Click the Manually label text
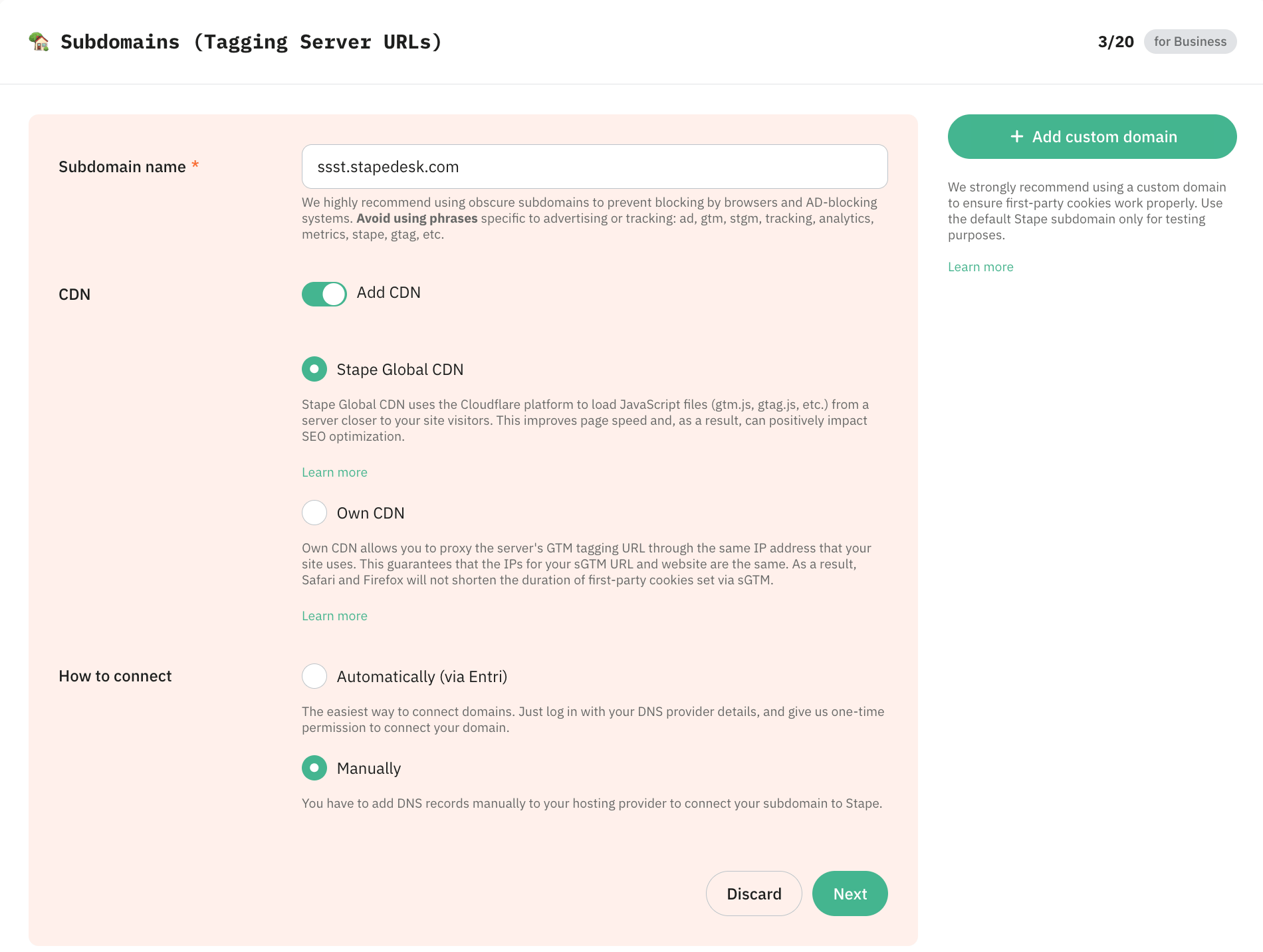The image size is (1263, 952). pyautogui.click(x=369, y=769)
